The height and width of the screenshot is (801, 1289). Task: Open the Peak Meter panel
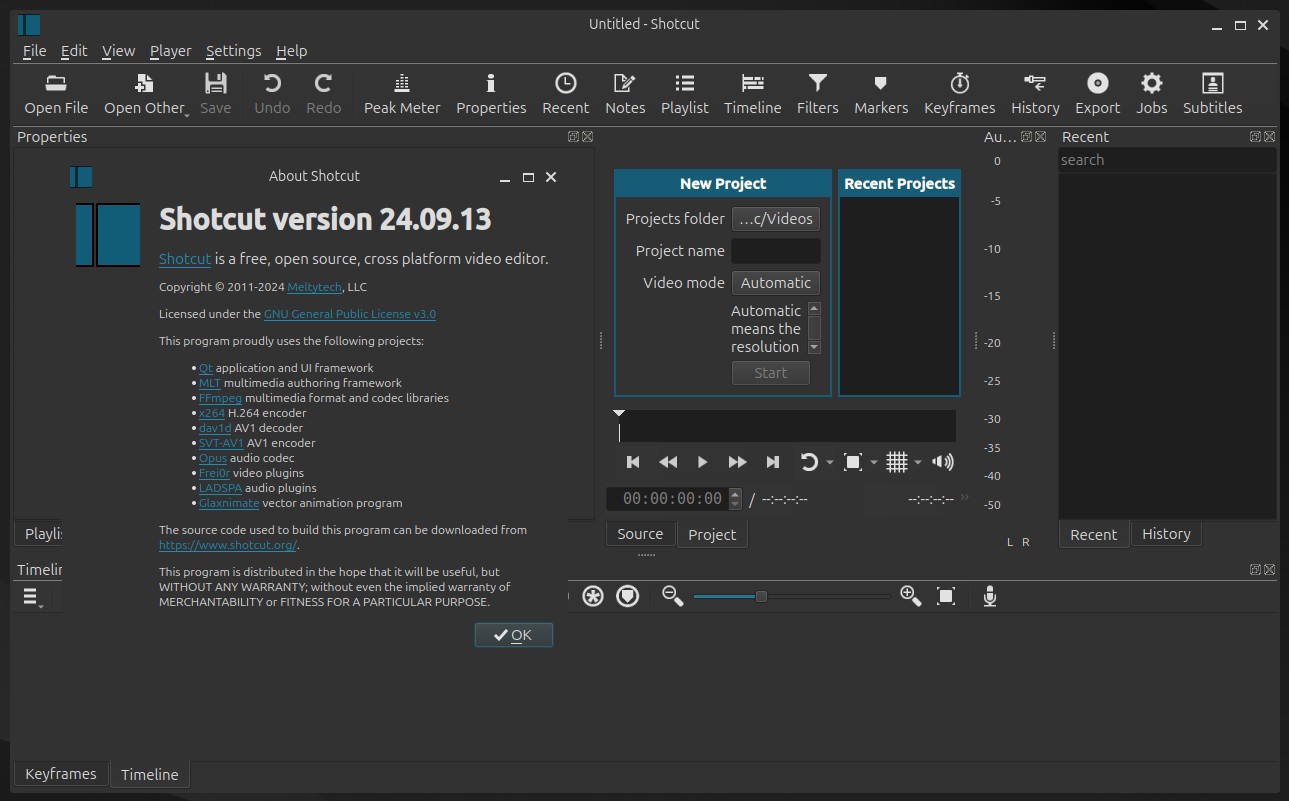click(x=402, y=94)
